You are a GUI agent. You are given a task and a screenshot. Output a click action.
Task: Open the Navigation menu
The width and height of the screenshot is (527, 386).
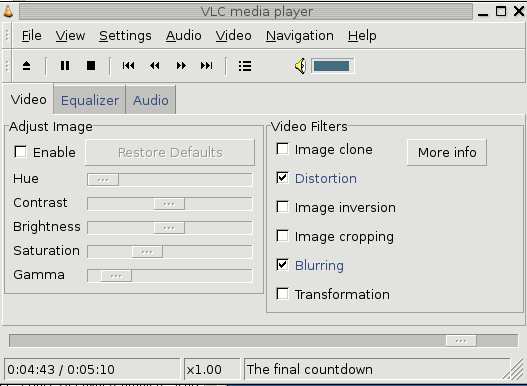coord(300,36)
